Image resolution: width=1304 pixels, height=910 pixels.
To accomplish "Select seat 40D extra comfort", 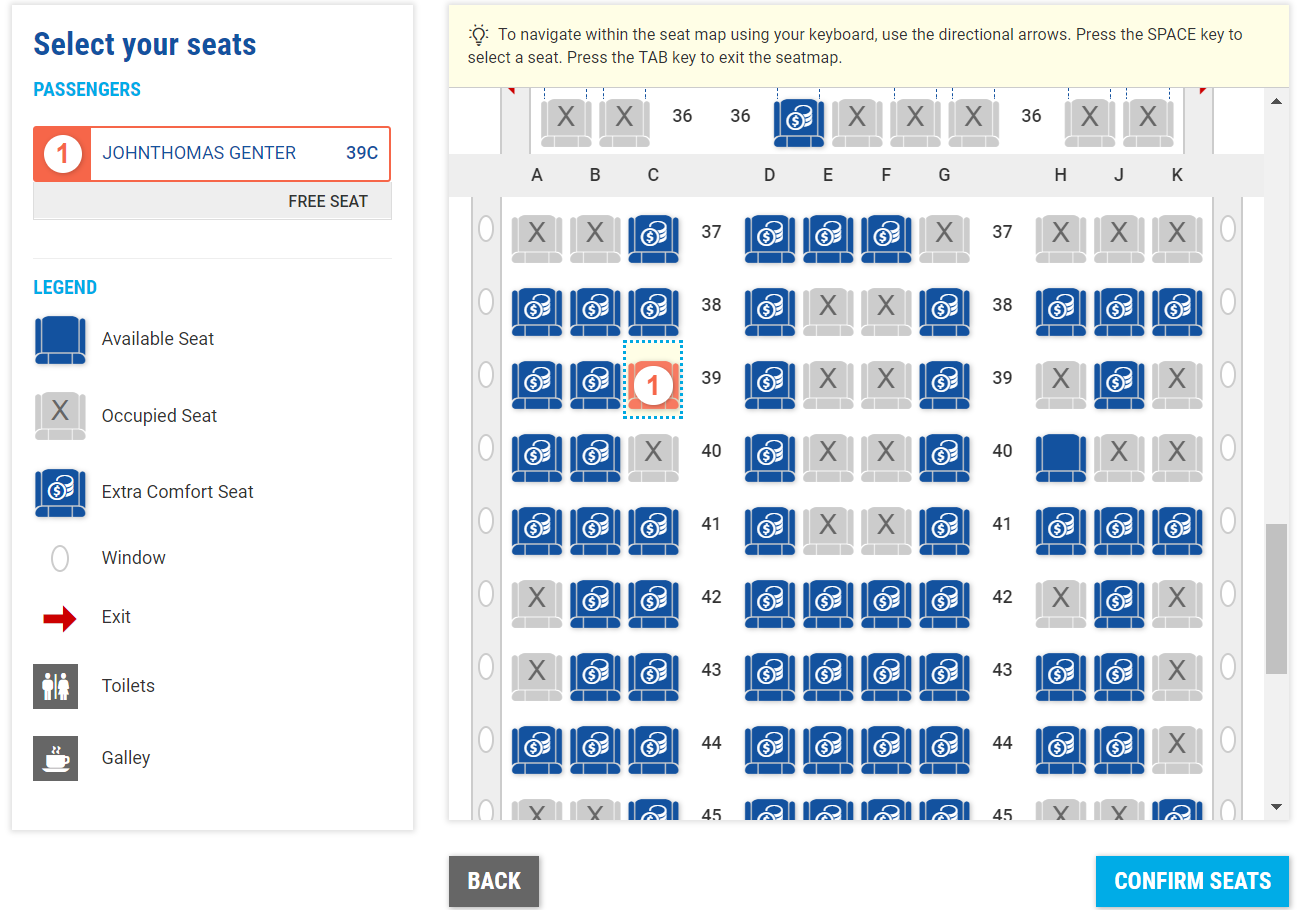I will point(769,458).
